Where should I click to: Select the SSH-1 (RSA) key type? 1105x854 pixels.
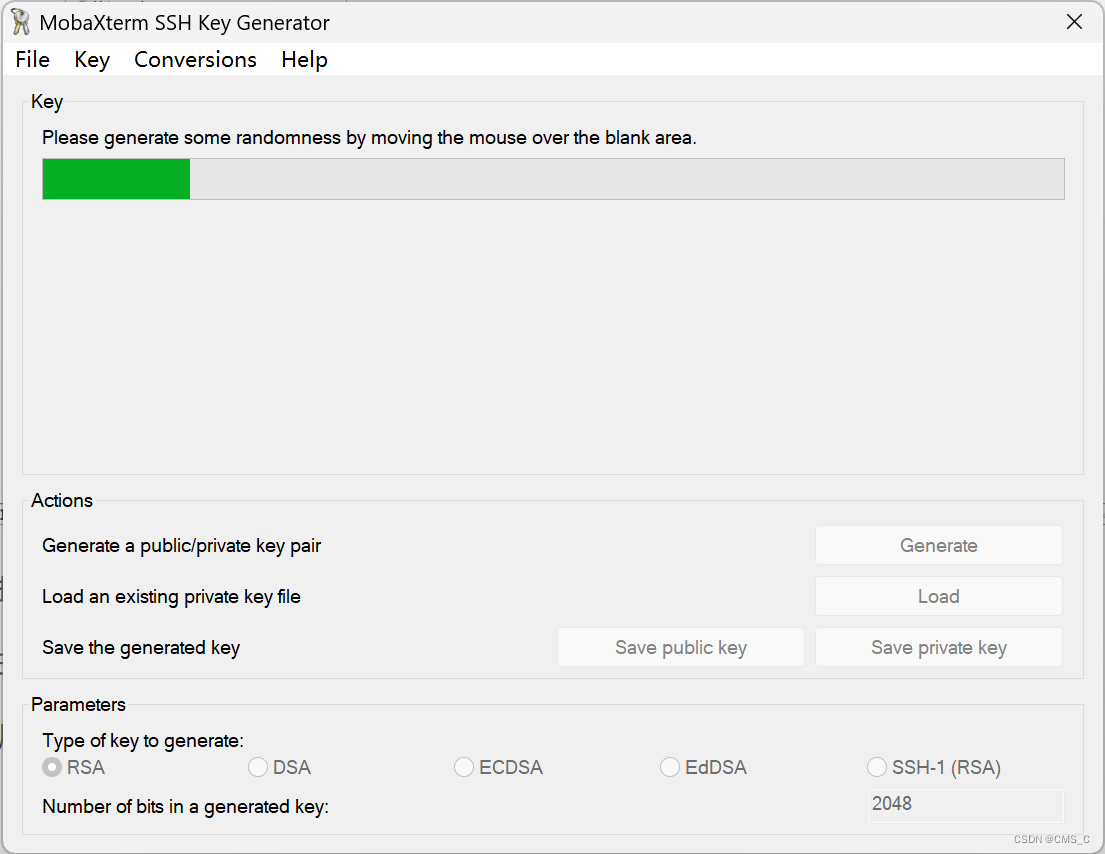pos(934,767)
